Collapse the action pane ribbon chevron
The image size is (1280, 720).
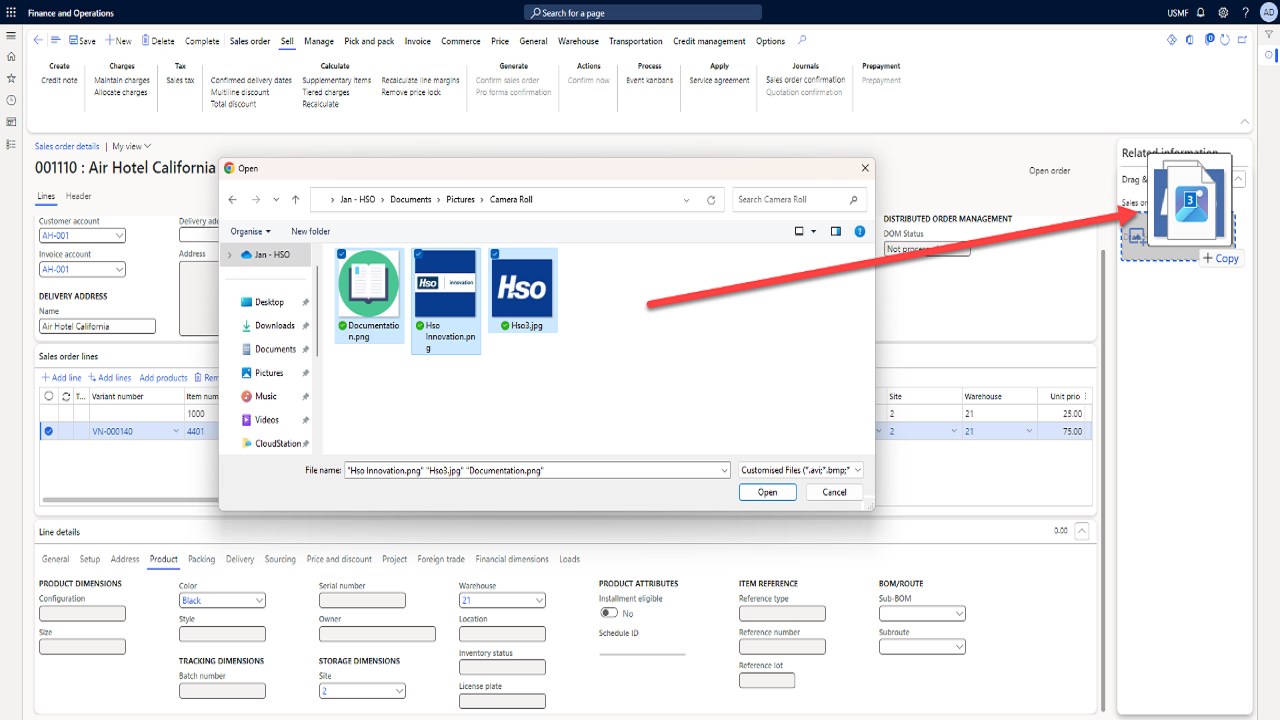point(1245,122)
